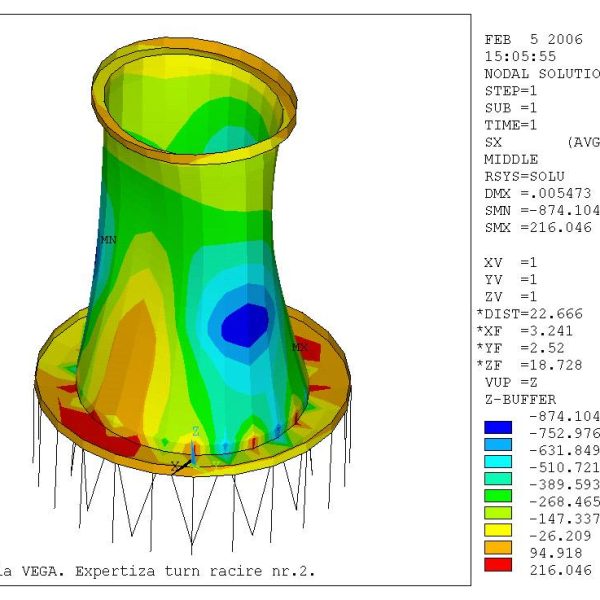Select the red legend color swatch
Image resolution: width=600 pixels, height=600 pixels.
tap(497, 565)
